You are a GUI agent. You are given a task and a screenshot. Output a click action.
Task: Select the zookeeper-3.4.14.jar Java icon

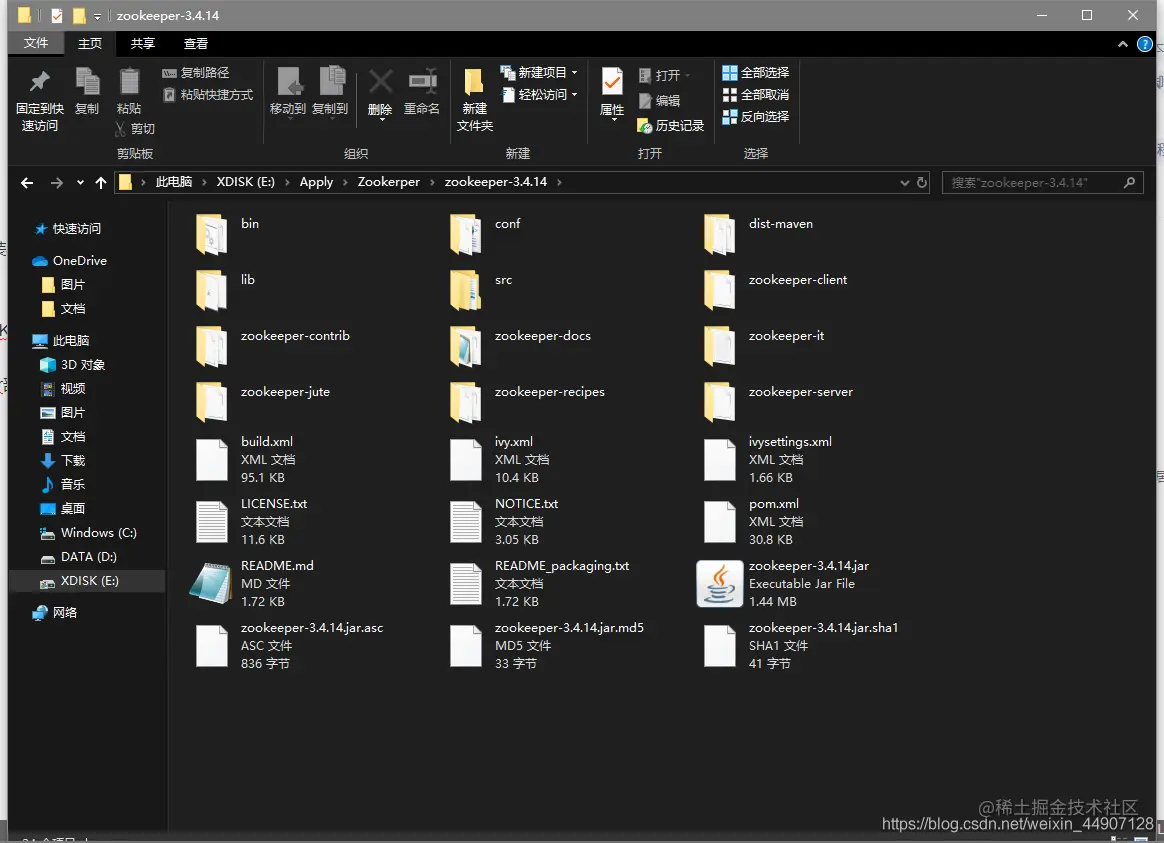[719, 583]
